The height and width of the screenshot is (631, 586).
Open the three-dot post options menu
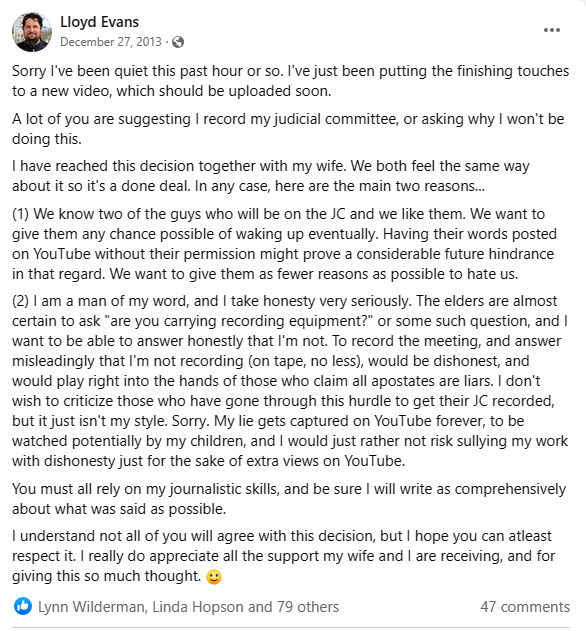click(x=551, y=30)
